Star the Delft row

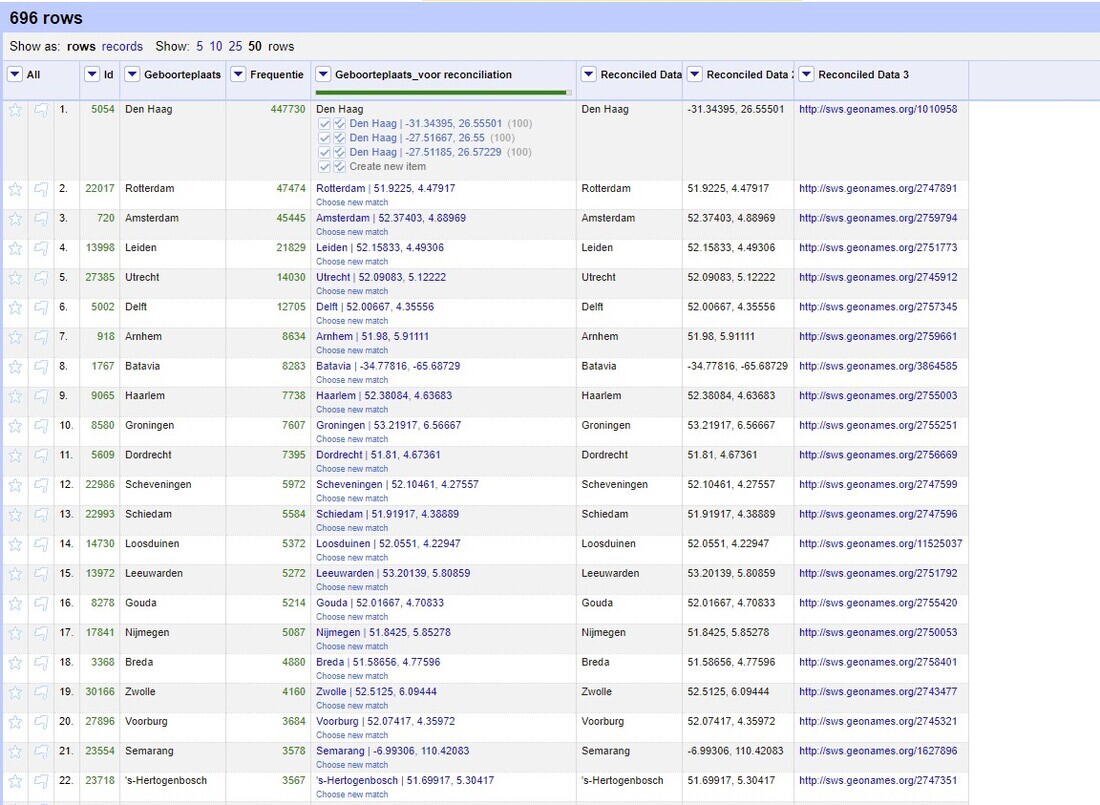[x=15, y=307]
